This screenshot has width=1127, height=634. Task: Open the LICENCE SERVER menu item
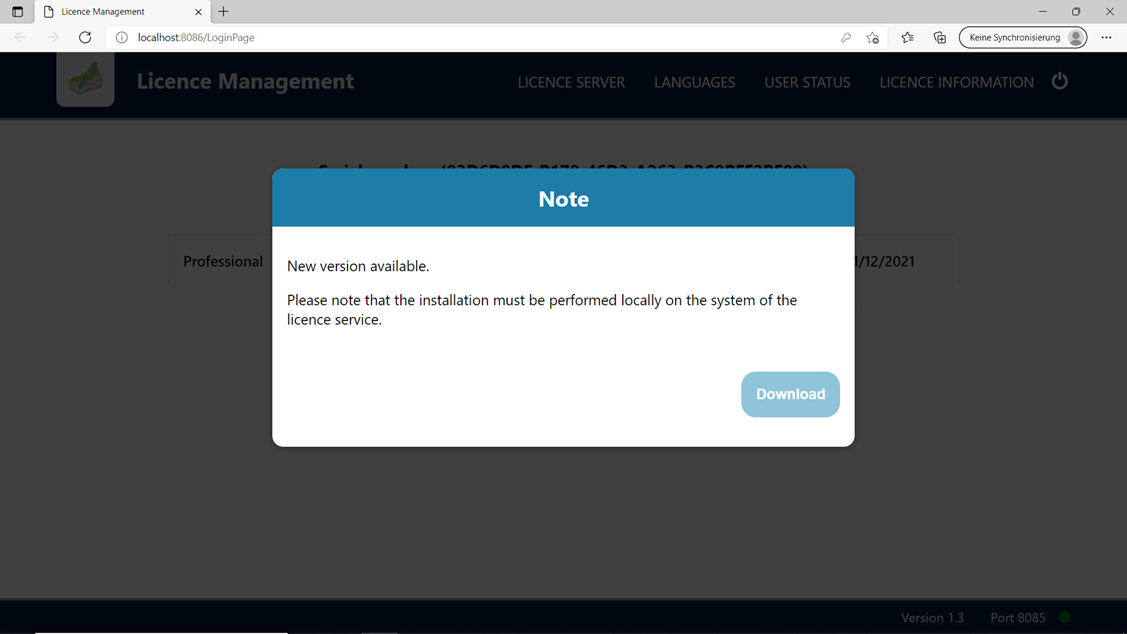point(571,82)
